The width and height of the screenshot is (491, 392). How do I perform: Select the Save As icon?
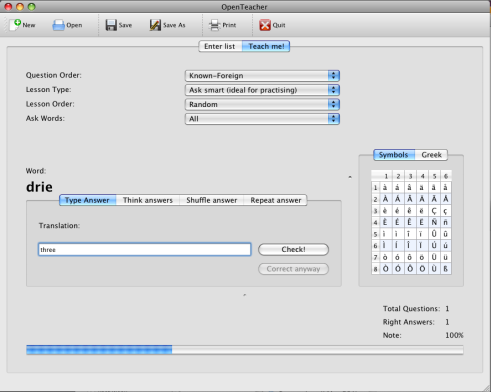[155, 25]
